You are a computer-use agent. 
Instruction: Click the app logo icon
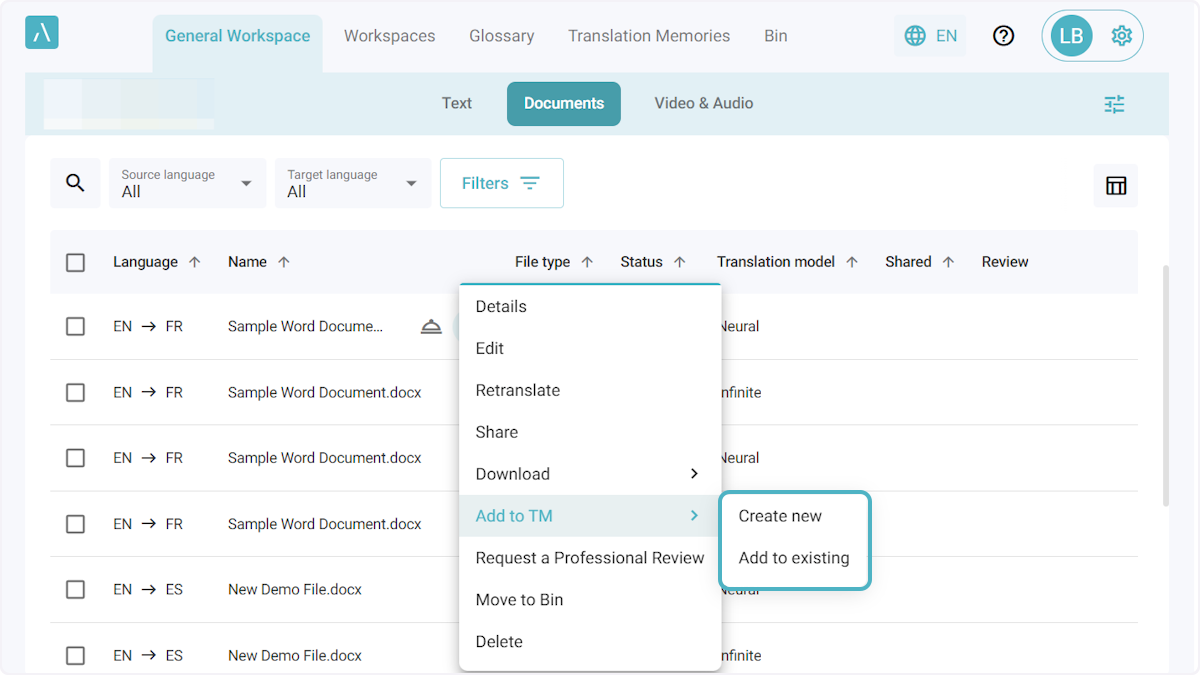coord(42,33)
